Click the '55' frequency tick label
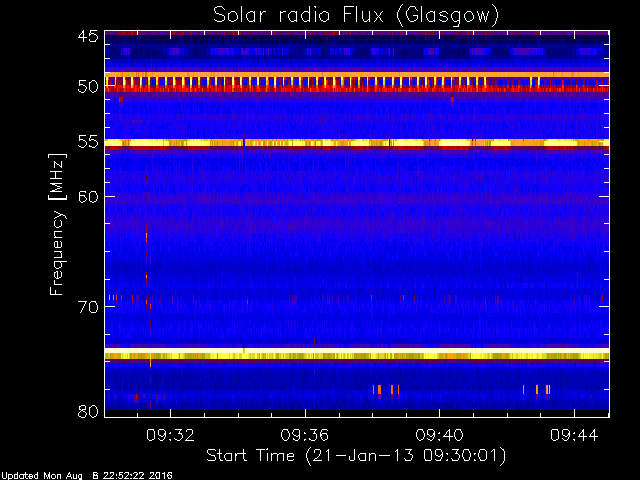Screen dimensions: 640x480 point(88,142)
